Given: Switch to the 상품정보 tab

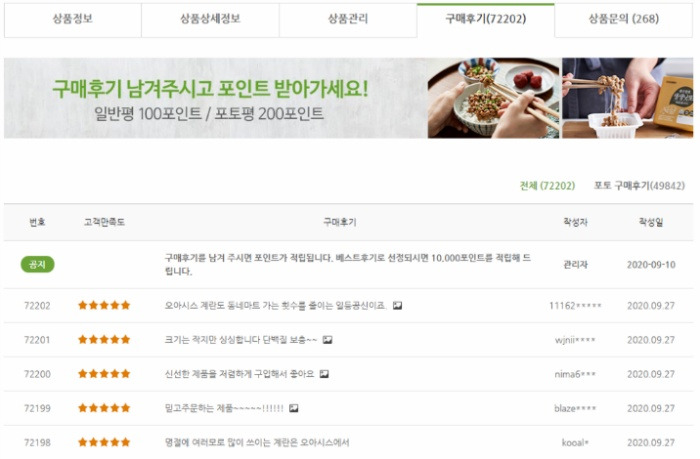Looking at the screenshot, I should (x=73, y=20).
